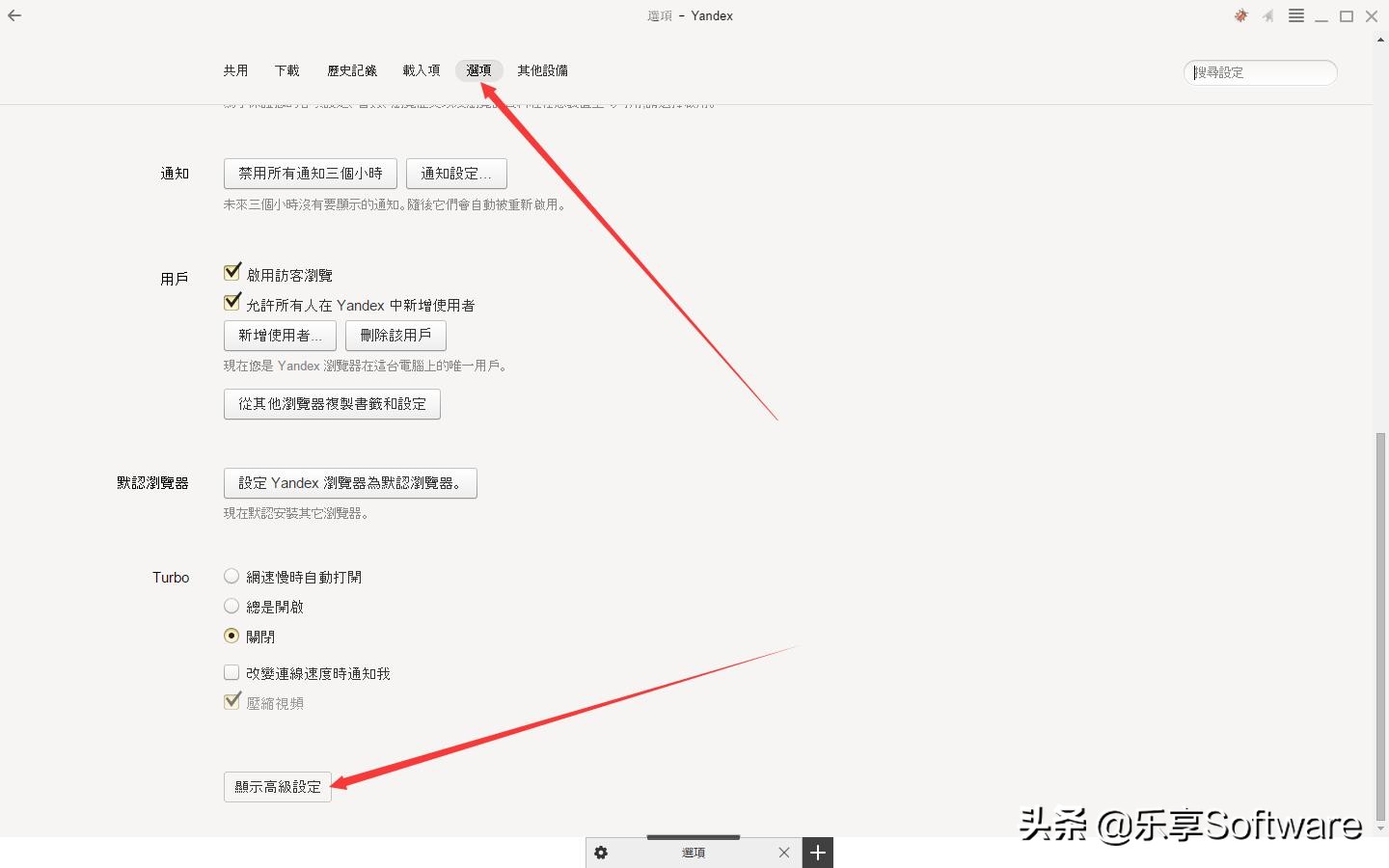Disable the 壓縮視頻 video compression checkbox
The height and width of the screenshot is (868, 1389).
pos(231,701)
